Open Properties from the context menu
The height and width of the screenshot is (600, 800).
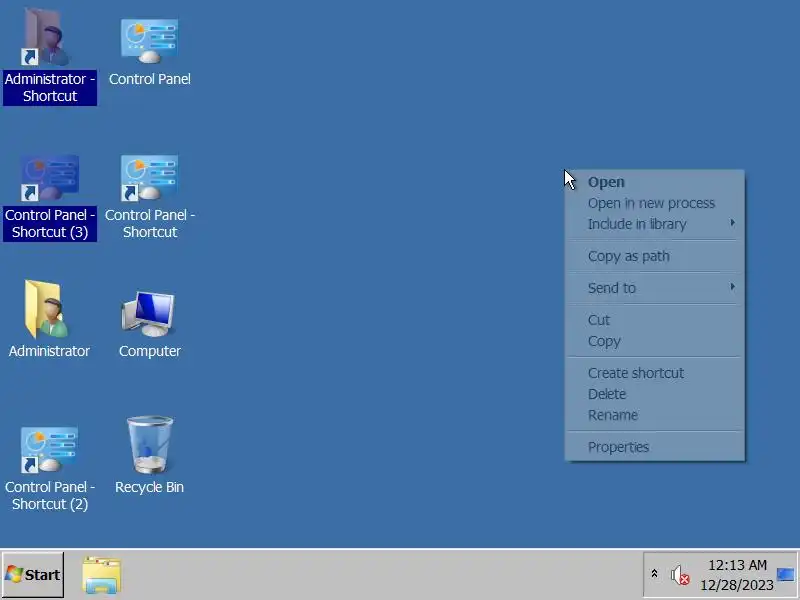pyautogui.click(x=655, y=447)
